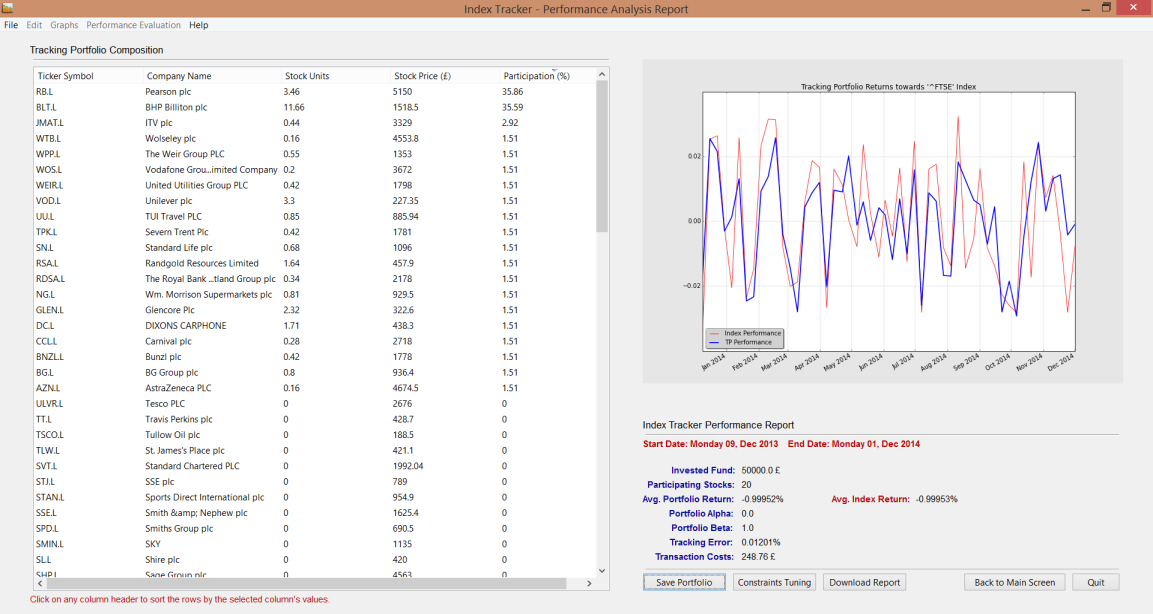Viewport: 1153px width, 614px height.
Task: Click the table's horizontal scroll-left arrow
Action: tap(40, 583)
